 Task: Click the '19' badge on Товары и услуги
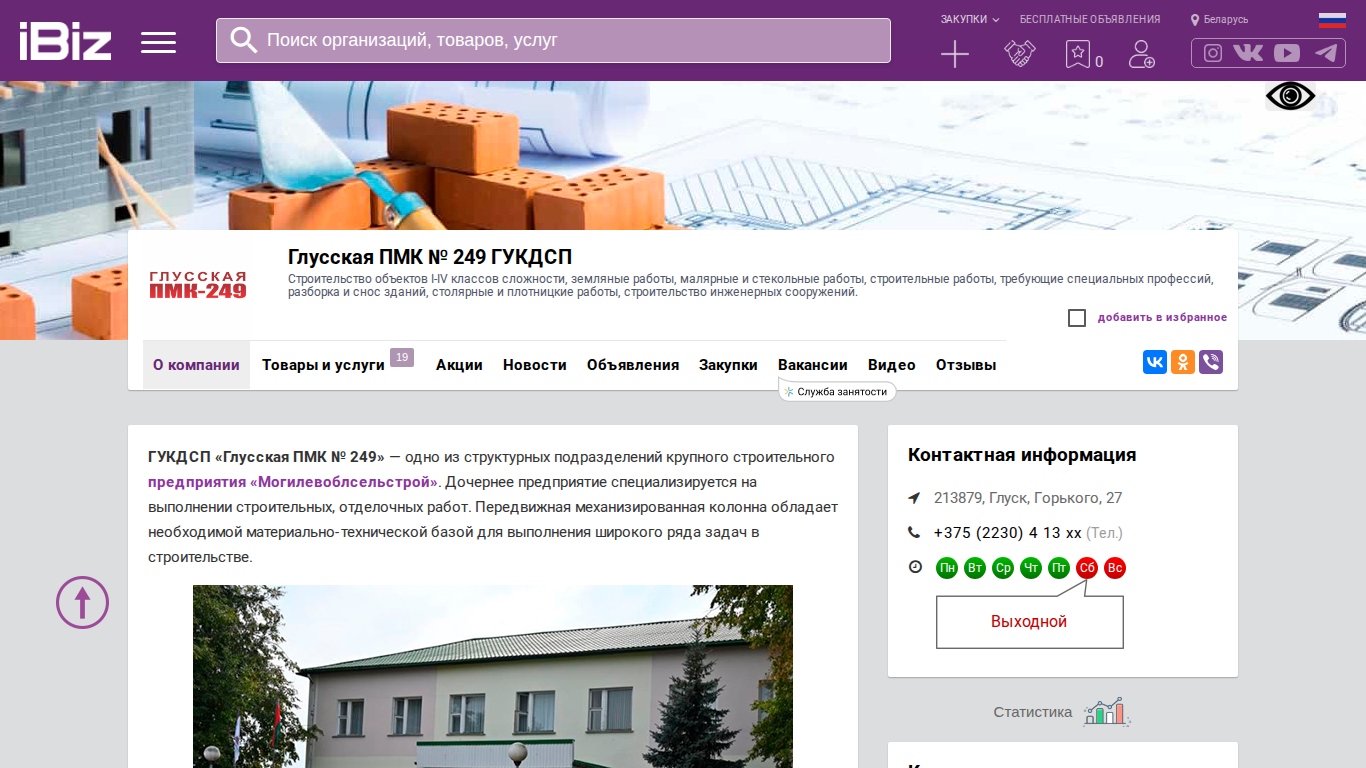tap(402, 357)
